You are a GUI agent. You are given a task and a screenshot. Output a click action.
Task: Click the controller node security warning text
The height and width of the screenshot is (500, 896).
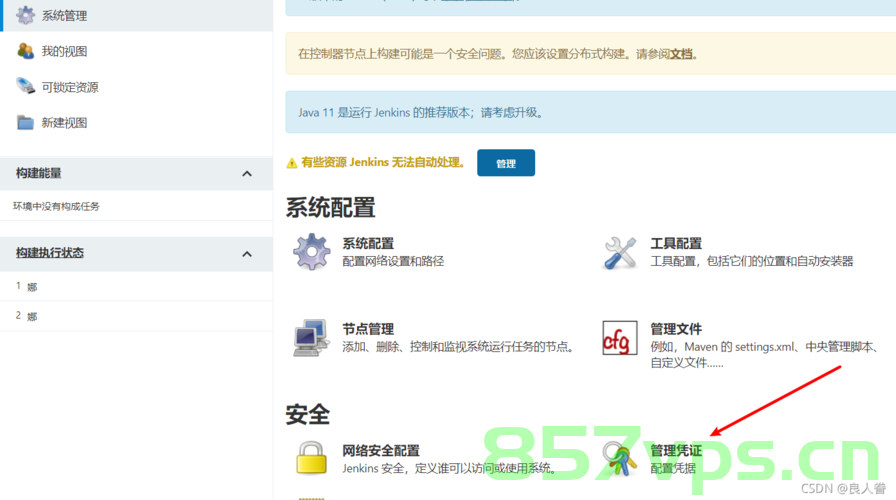(x=497, y=54)
